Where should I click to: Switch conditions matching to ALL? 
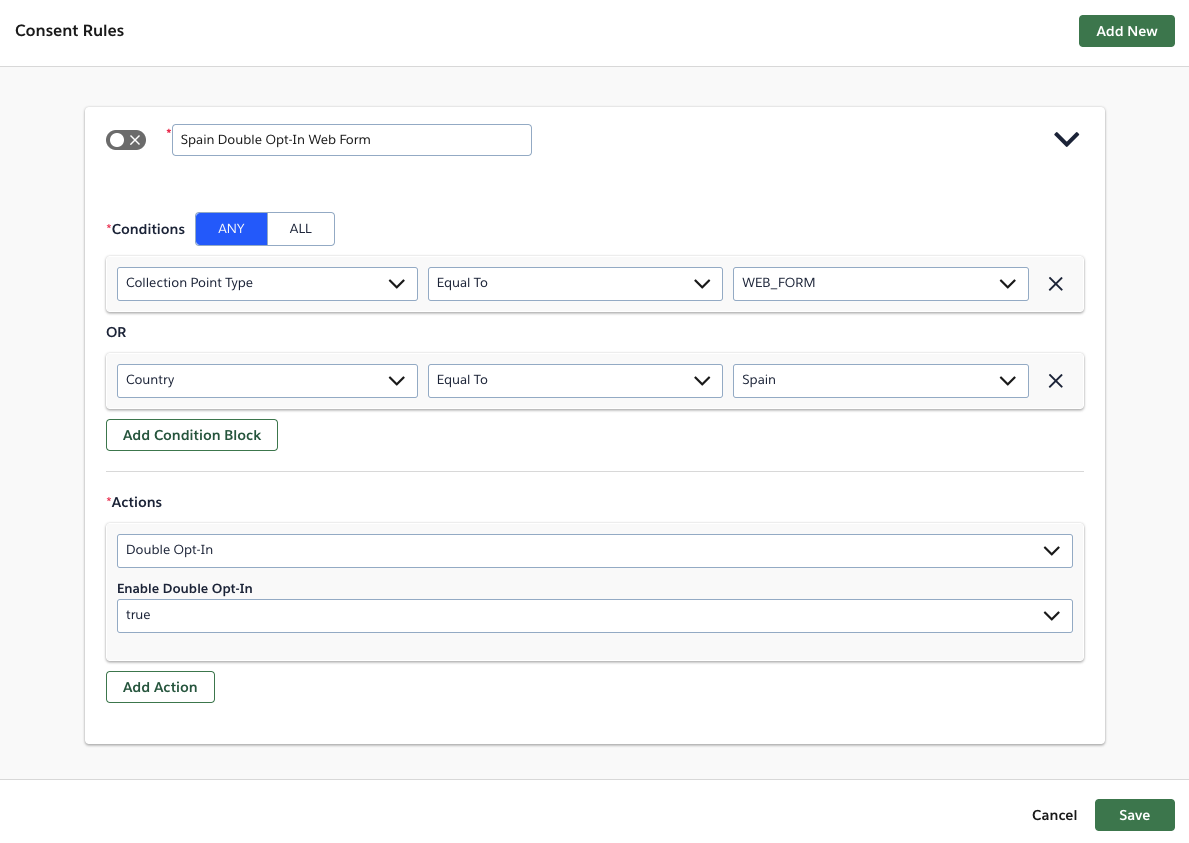coord(301,229)
